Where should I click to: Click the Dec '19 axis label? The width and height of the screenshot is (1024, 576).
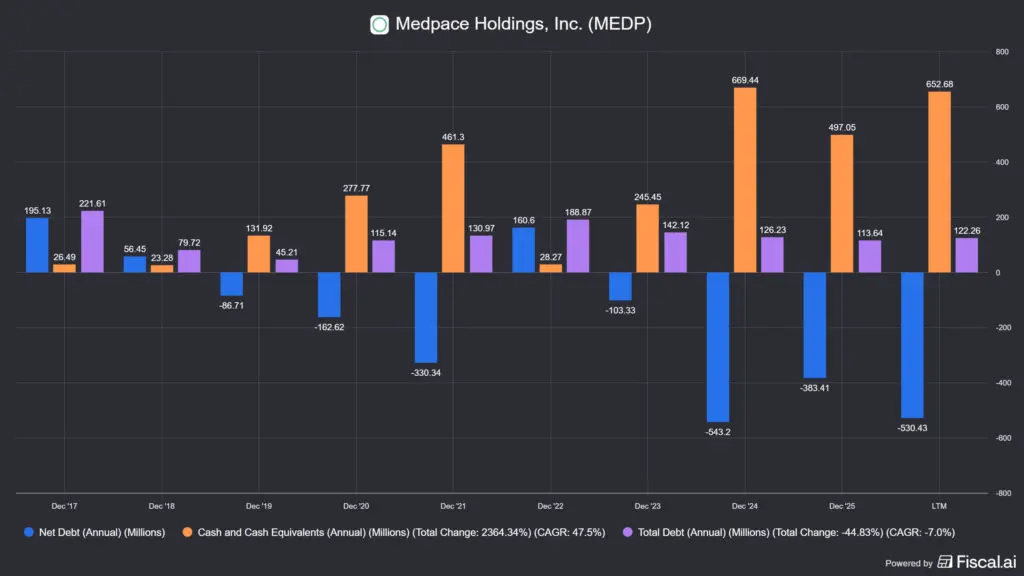pyautogui.click(x=259, y=506)
